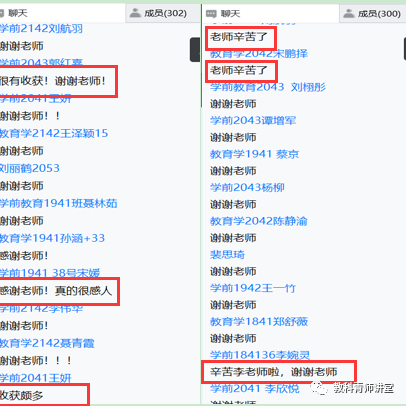Image resolution: width=406 pixels, height=406 pixels.
Task: Select message 感谢老师！真的很感人
Action: [x=56, y=291]
